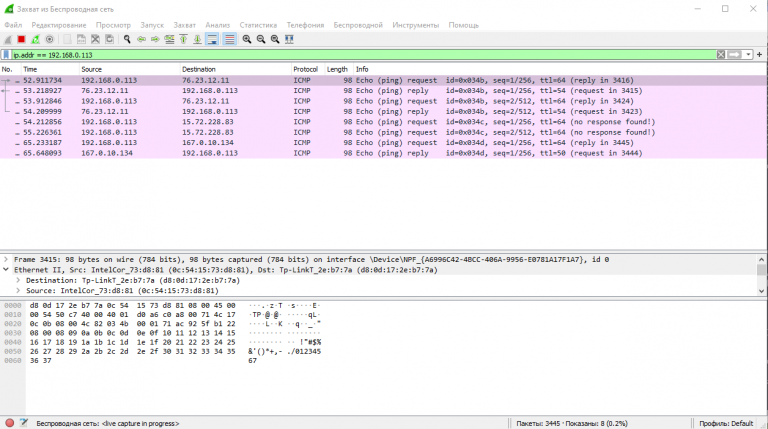Select packet at time 65.648093
Image resolution: width=768 pixels, height=429 pixels.
tap(384, 153)
